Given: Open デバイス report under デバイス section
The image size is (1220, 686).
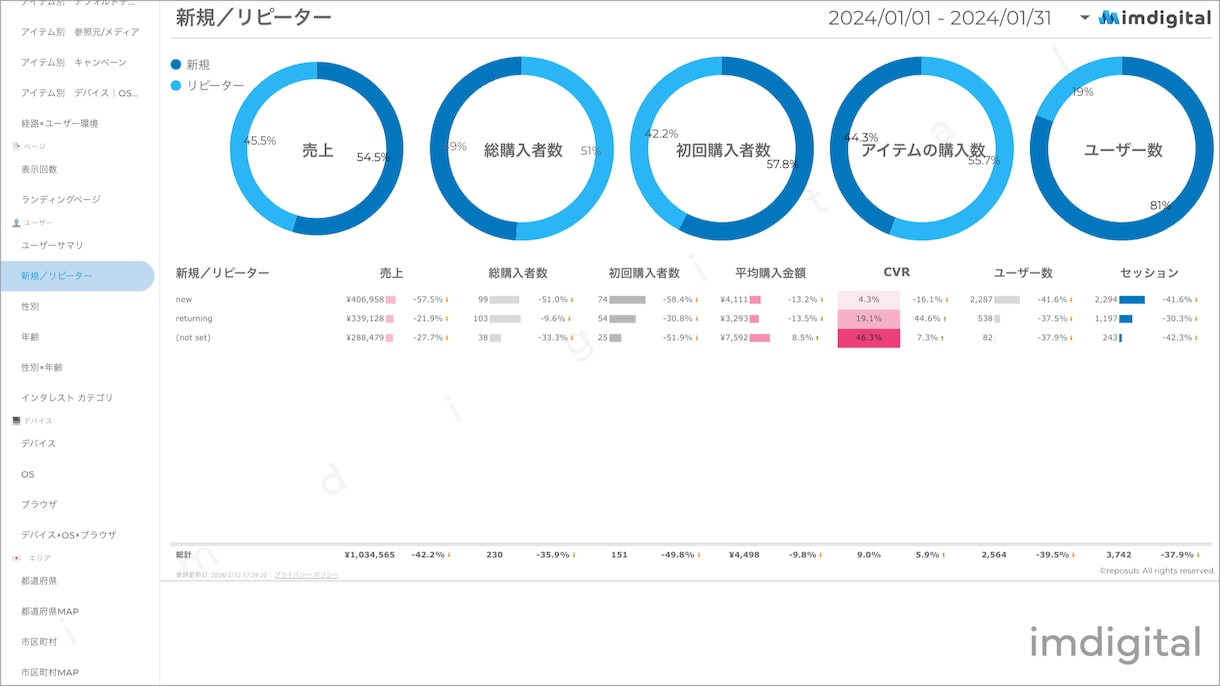Looking at the screenshot, I should click(x=39, y=443).
